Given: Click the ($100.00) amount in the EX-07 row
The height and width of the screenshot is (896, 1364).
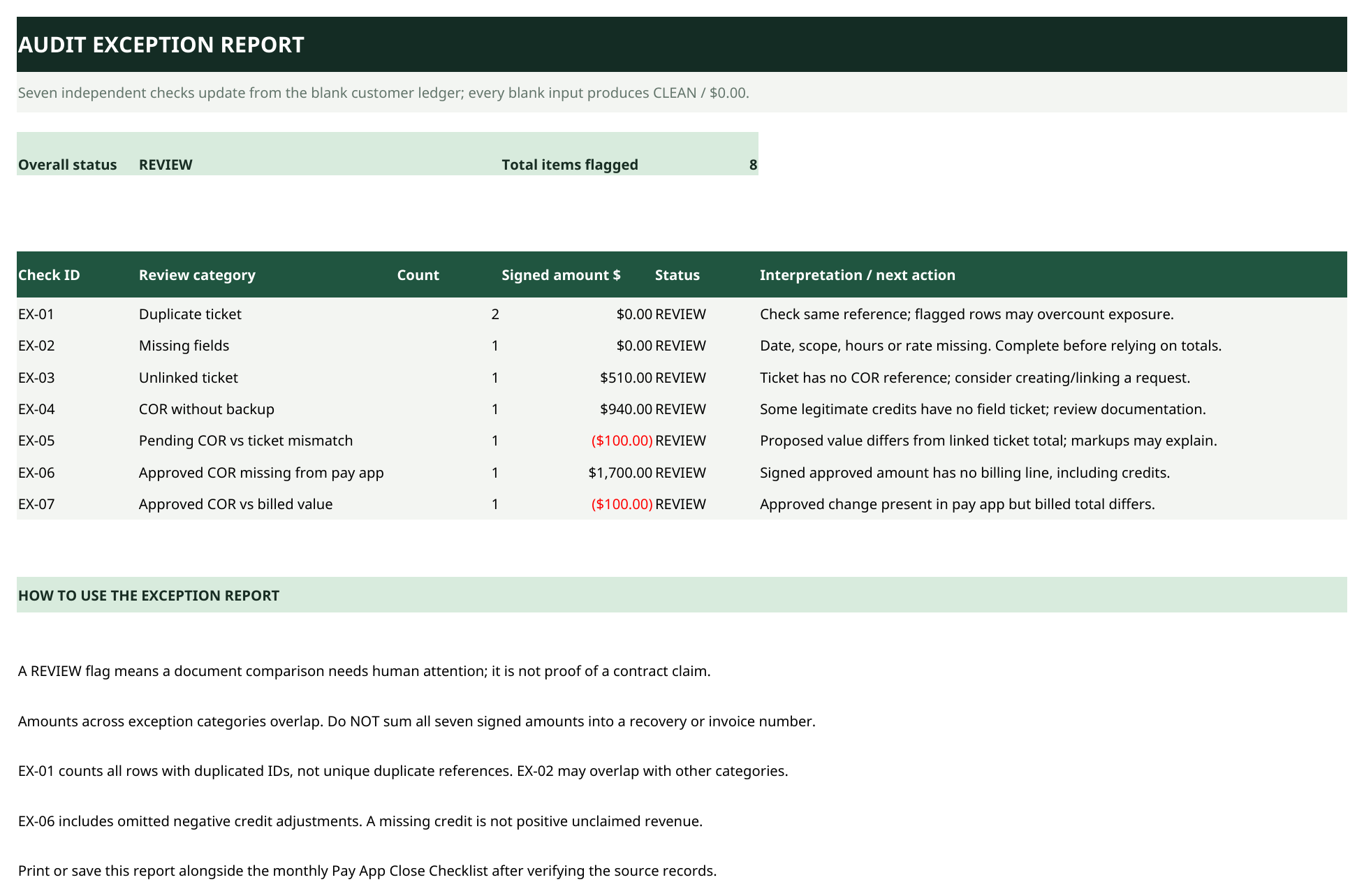Looking at the screenshot, I should point(622,504).
